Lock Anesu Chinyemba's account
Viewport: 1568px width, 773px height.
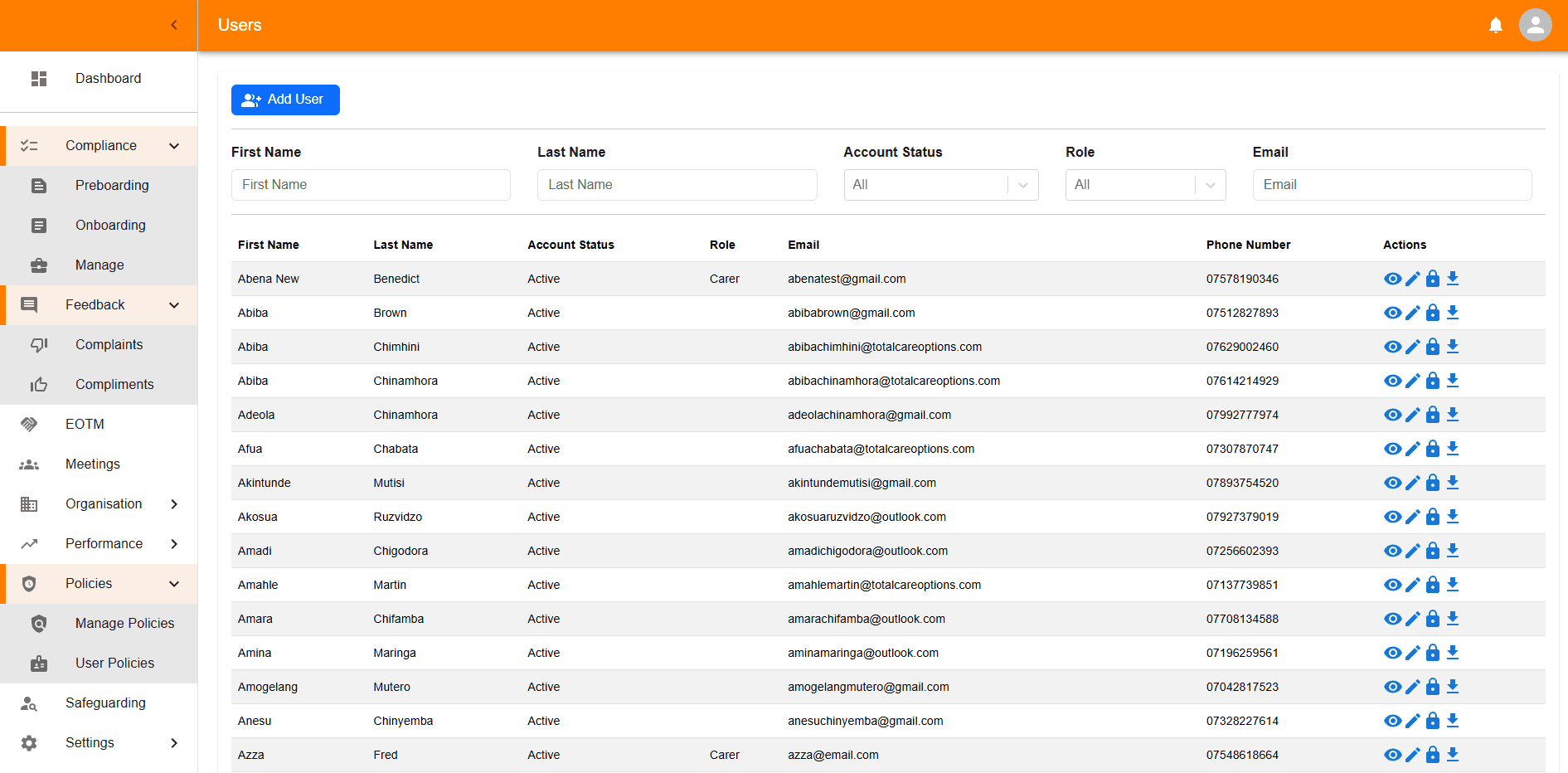(x=1433, y=721)
